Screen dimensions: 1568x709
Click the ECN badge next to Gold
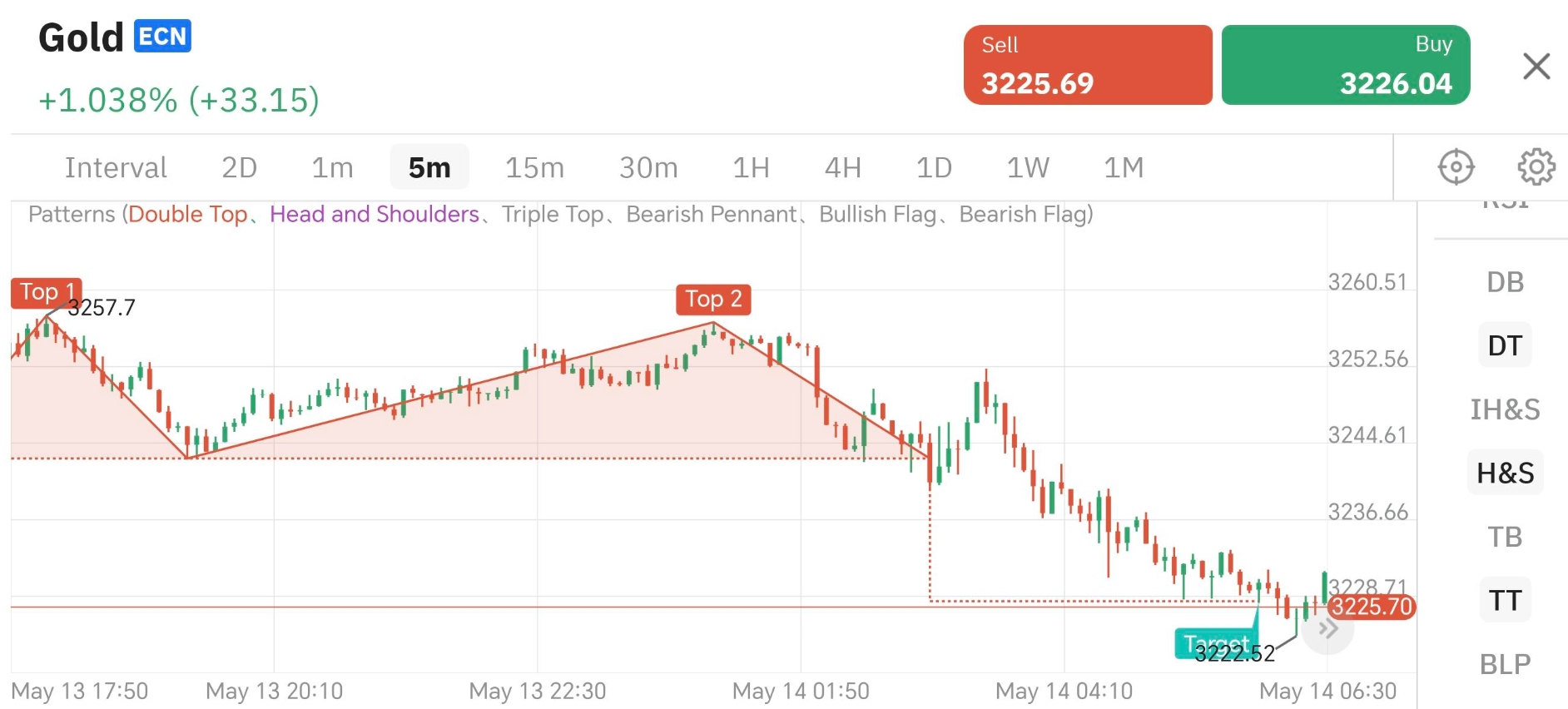coord(162,37)
